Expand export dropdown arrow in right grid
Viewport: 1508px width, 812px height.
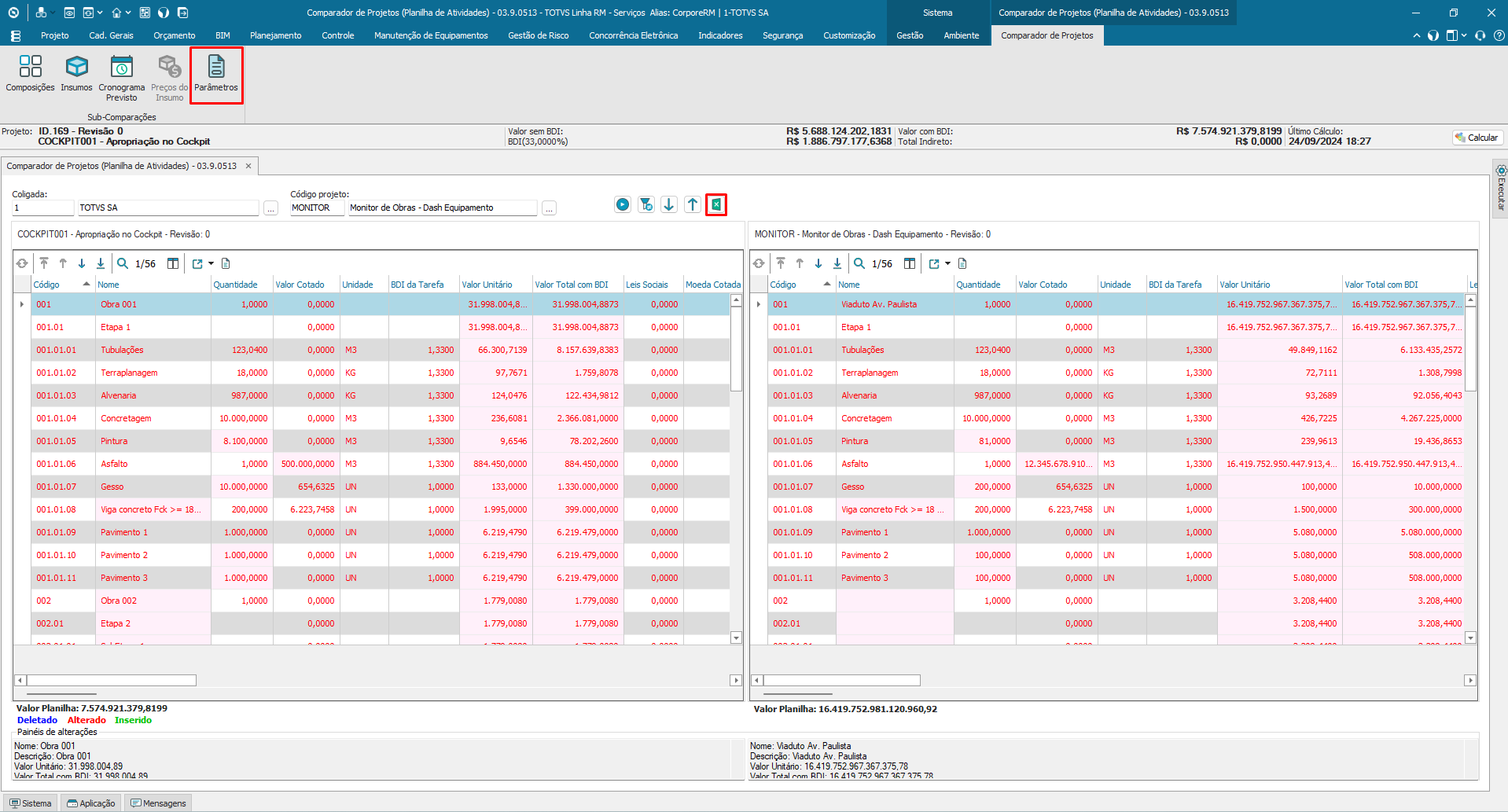947,263
